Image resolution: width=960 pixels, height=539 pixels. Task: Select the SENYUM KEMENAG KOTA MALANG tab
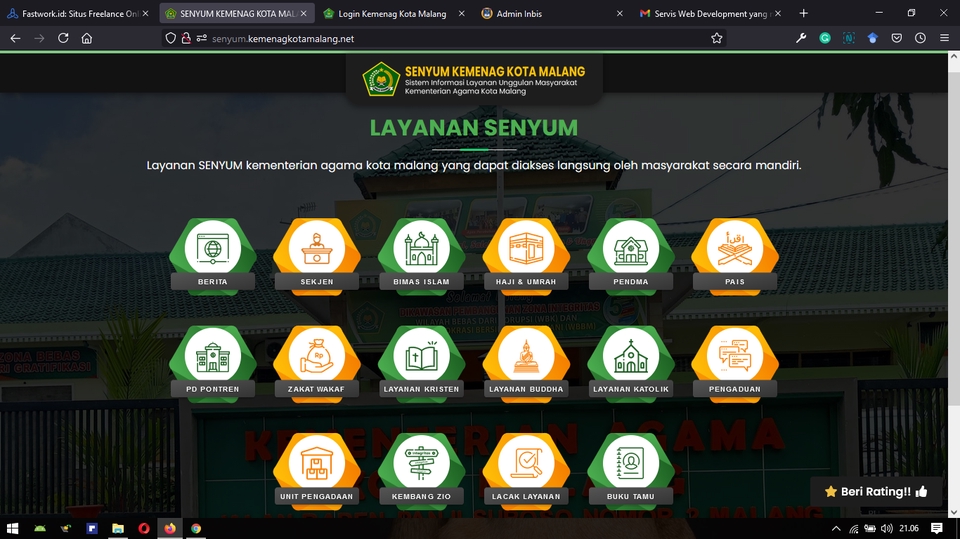pyautogui.click(x=238, y=13)
